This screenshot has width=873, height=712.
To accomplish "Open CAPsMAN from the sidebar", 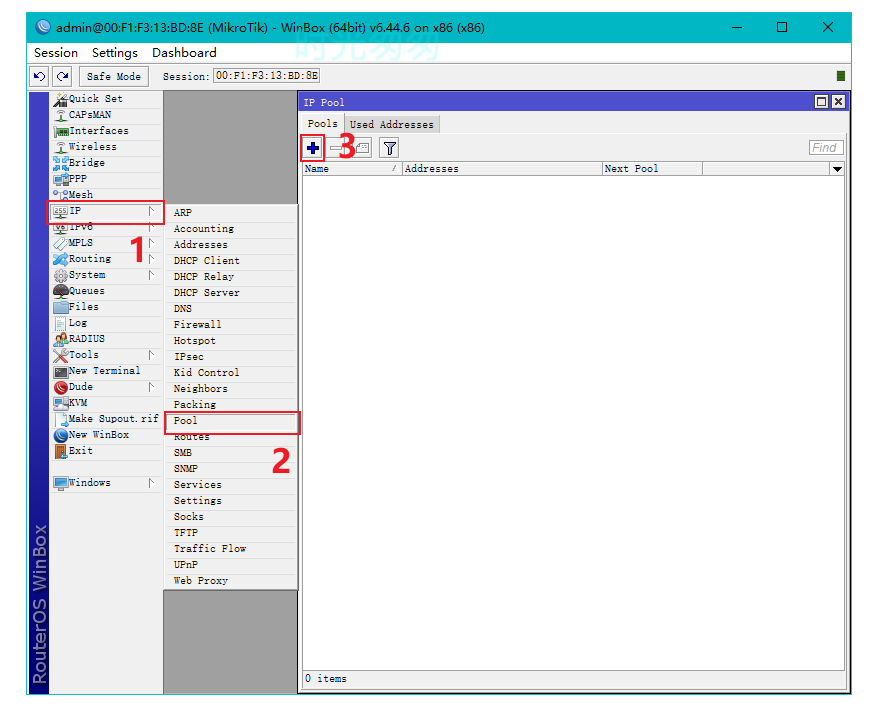I will (106, 115).
